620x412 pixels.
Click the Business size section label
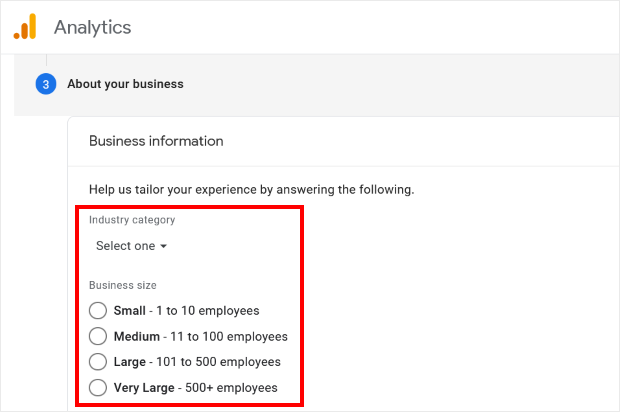coord(122,285)
